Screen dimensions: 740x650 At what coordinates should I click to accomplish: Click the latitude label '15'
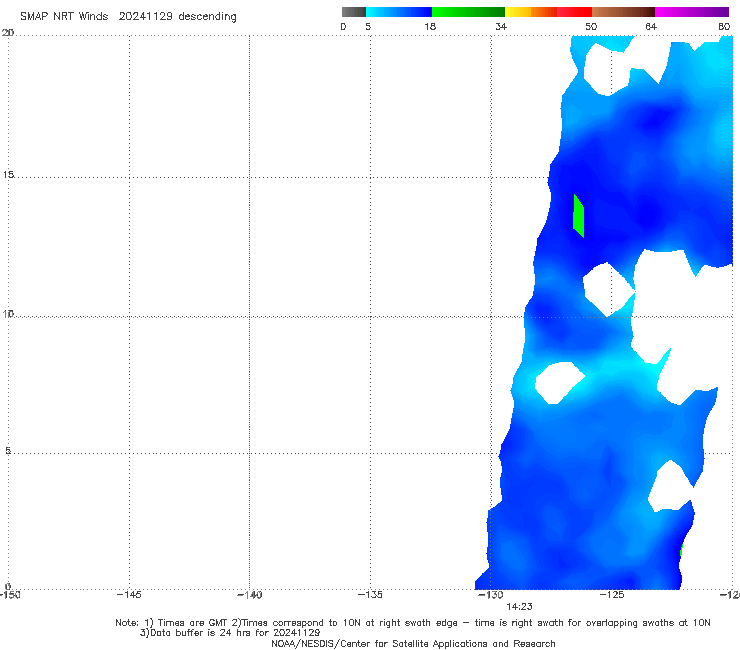click(8, 175)
